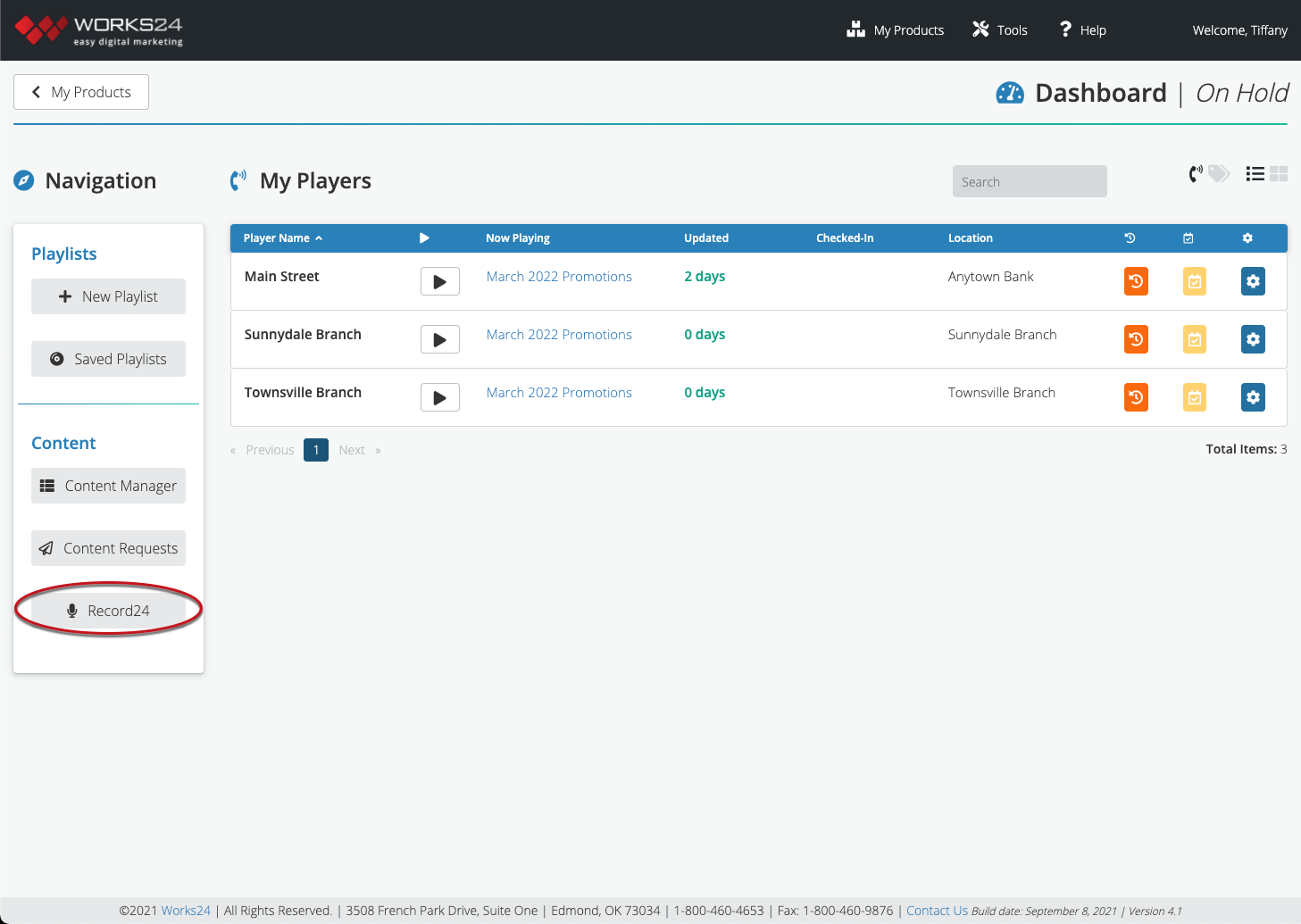Open Record24 from the navigation
1301x924 pixels.
tap(108, 611)
